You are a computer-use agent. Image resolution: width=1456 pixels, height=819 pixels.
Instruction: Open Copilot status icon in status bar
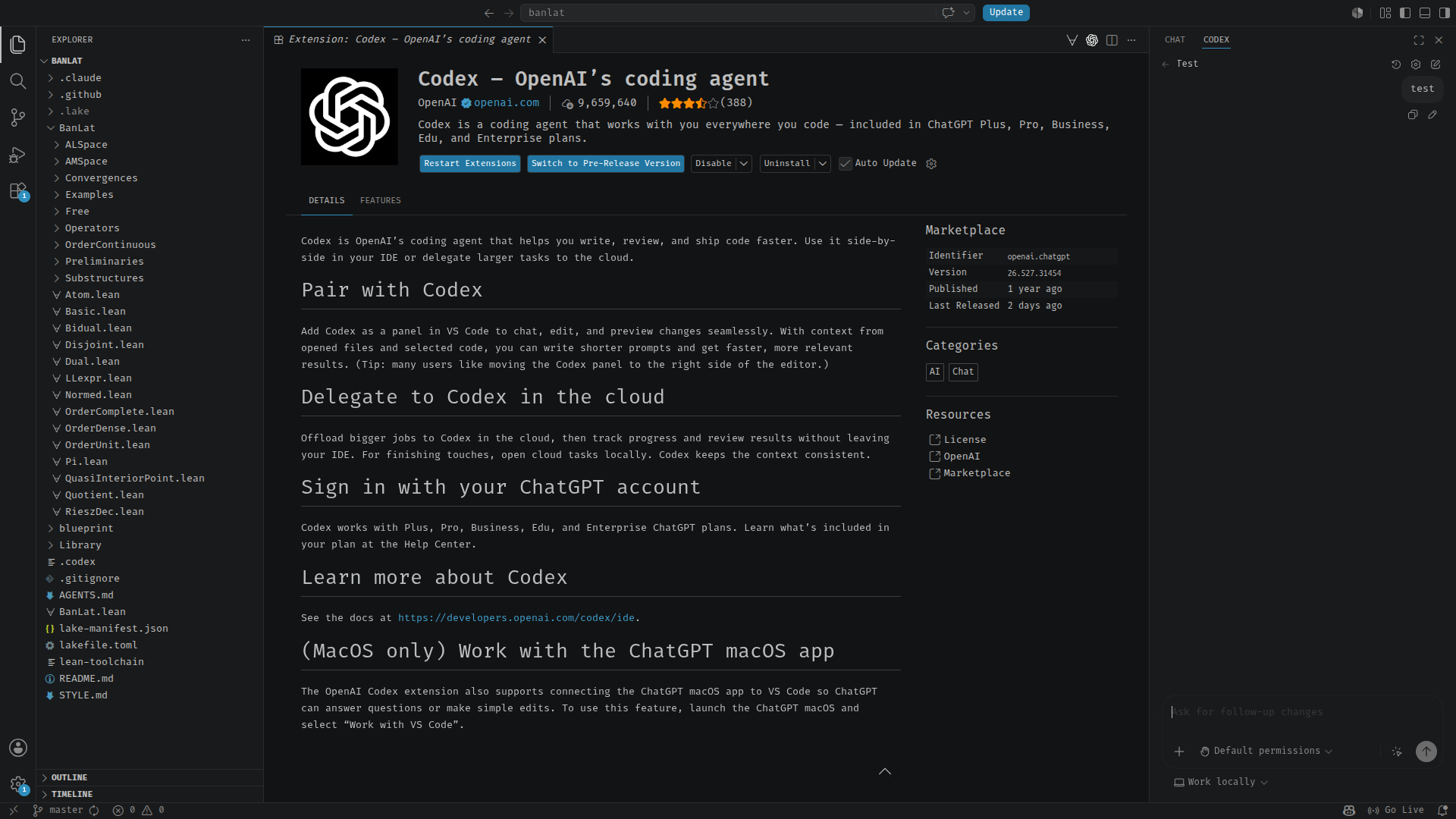tap(1349, 811)
